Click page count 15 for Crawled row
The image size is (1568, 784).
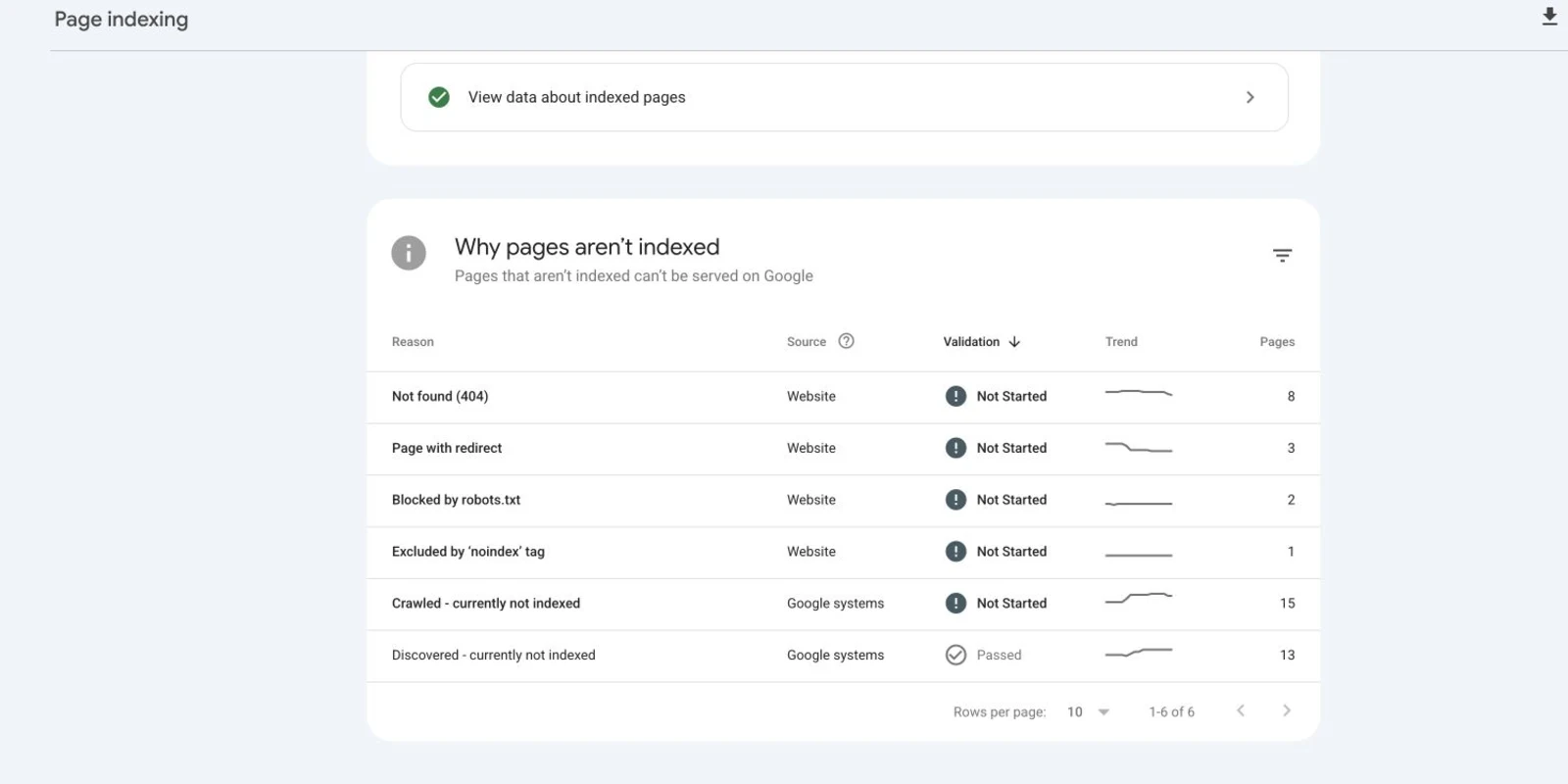[1288, 604]
